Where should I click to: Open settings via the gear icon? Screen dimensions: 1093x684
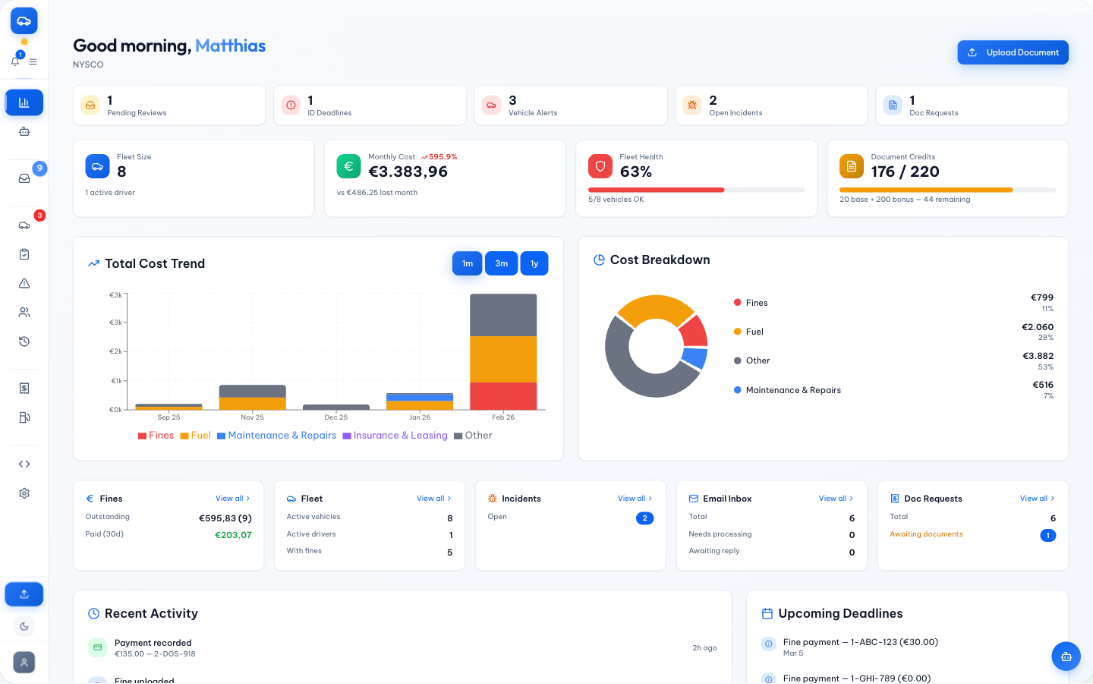[x=24, y=492]
